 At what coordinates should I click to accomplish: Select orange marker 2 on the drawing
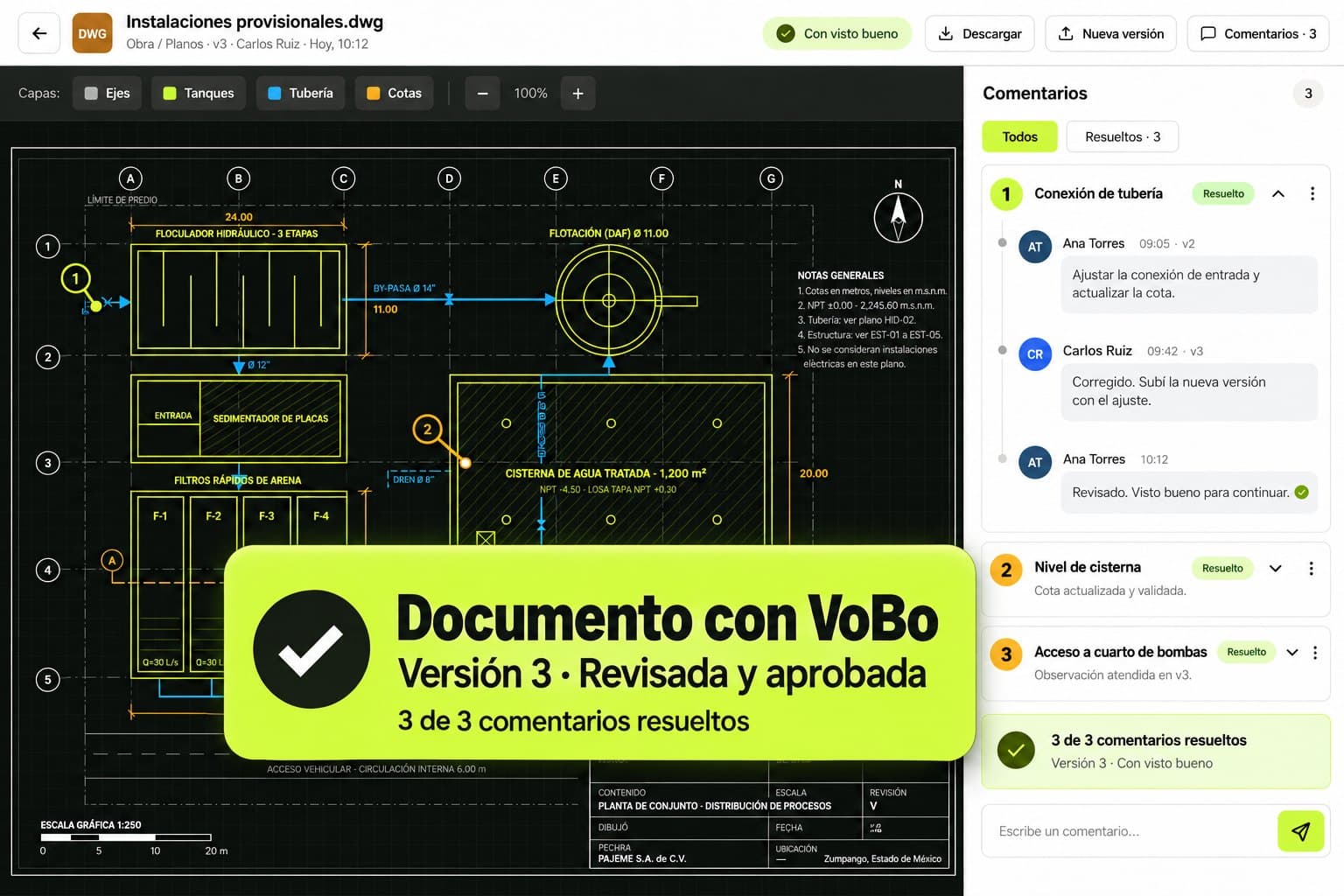(x=427, y=429)
